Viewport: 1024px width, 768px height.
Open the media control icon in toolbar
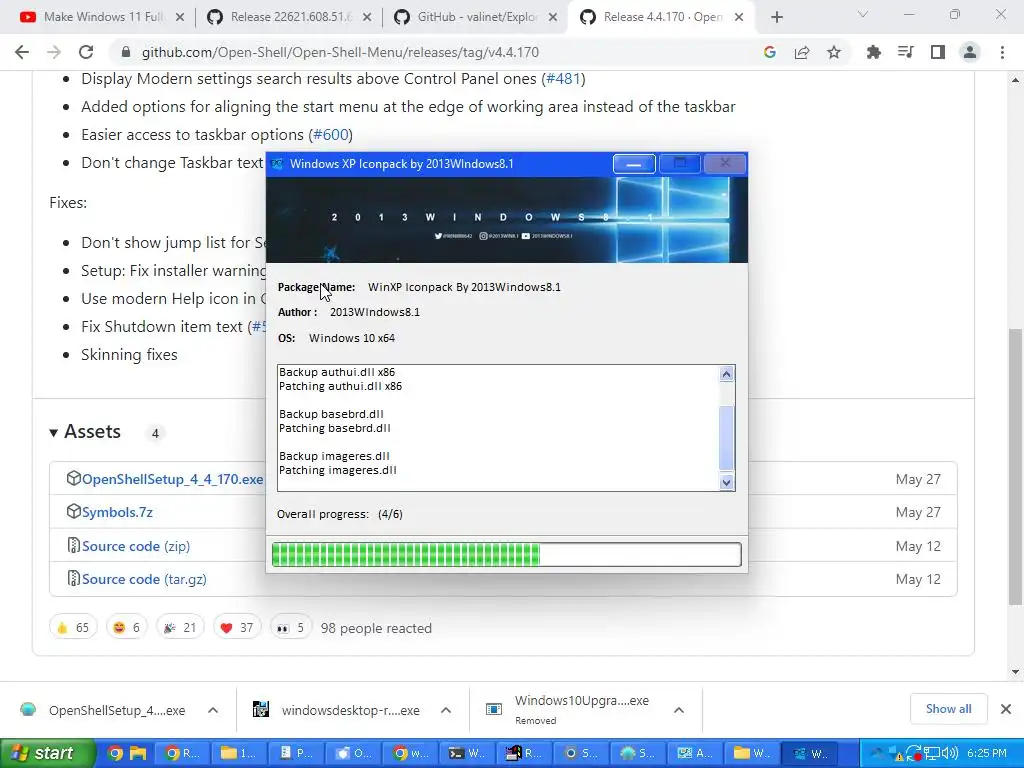[906, 52]
